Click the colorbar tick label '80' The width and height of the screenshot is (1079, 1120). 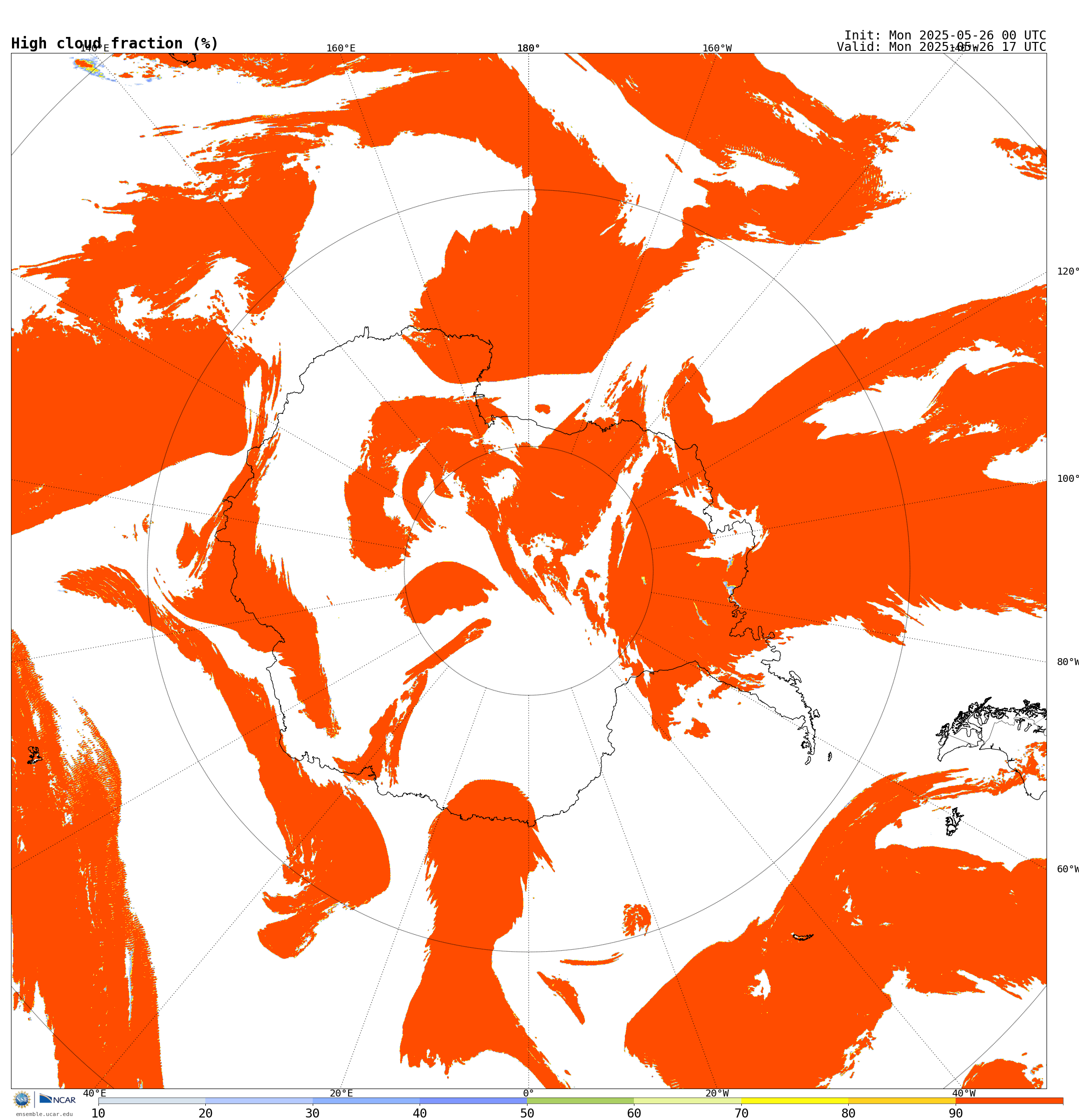tap(849, 1113)
